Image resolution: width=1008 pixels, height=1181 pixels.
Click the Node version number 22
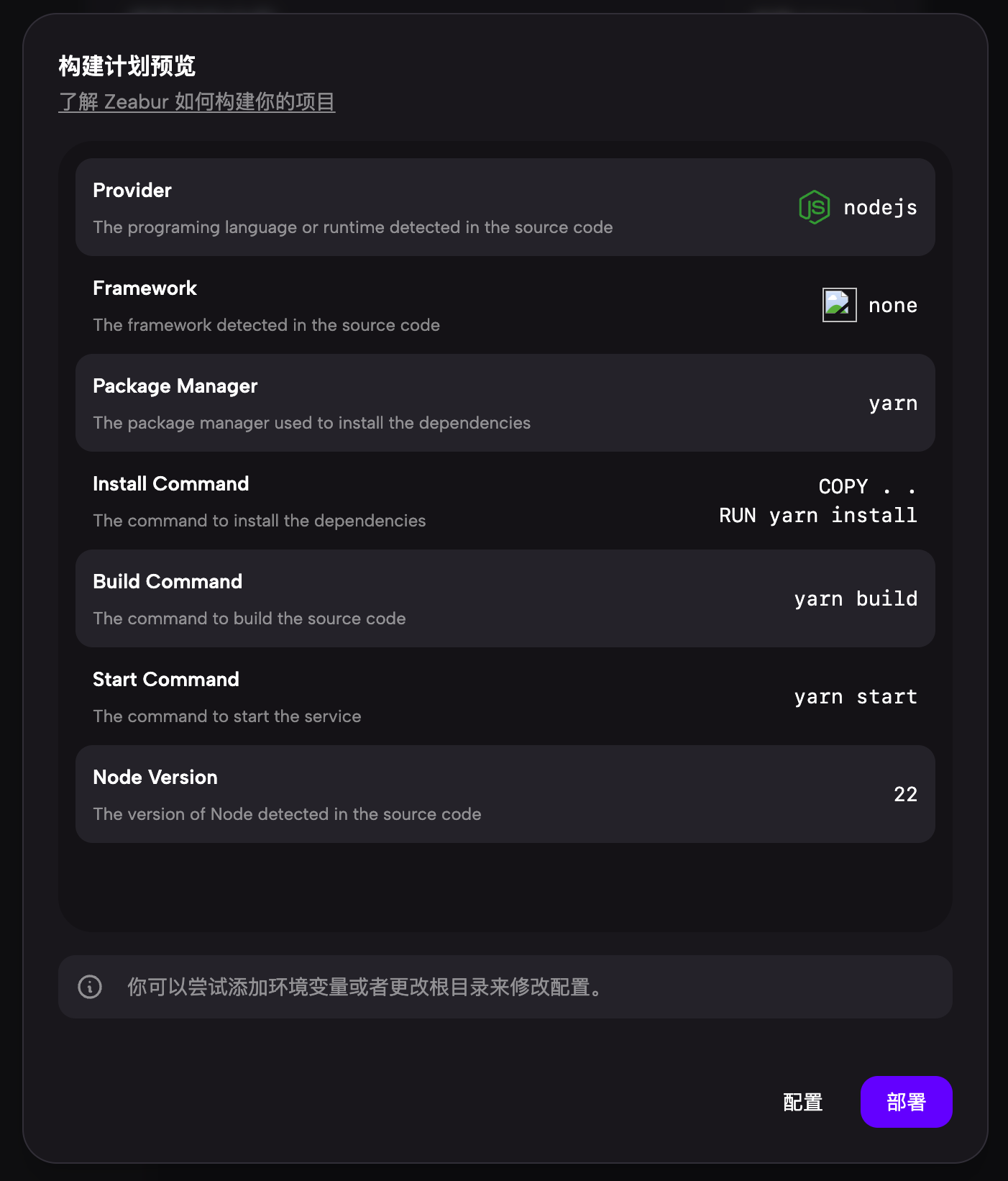(905, 795)
